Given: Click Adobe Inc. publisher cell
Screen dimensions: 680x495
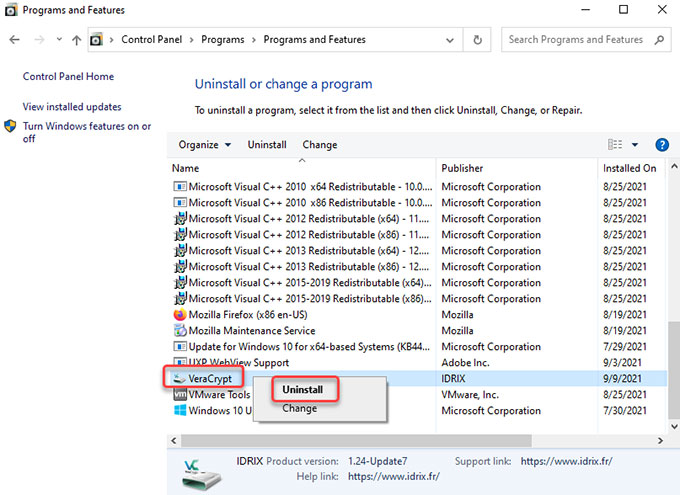Looking at the screenshot, I should click(465, 363).
